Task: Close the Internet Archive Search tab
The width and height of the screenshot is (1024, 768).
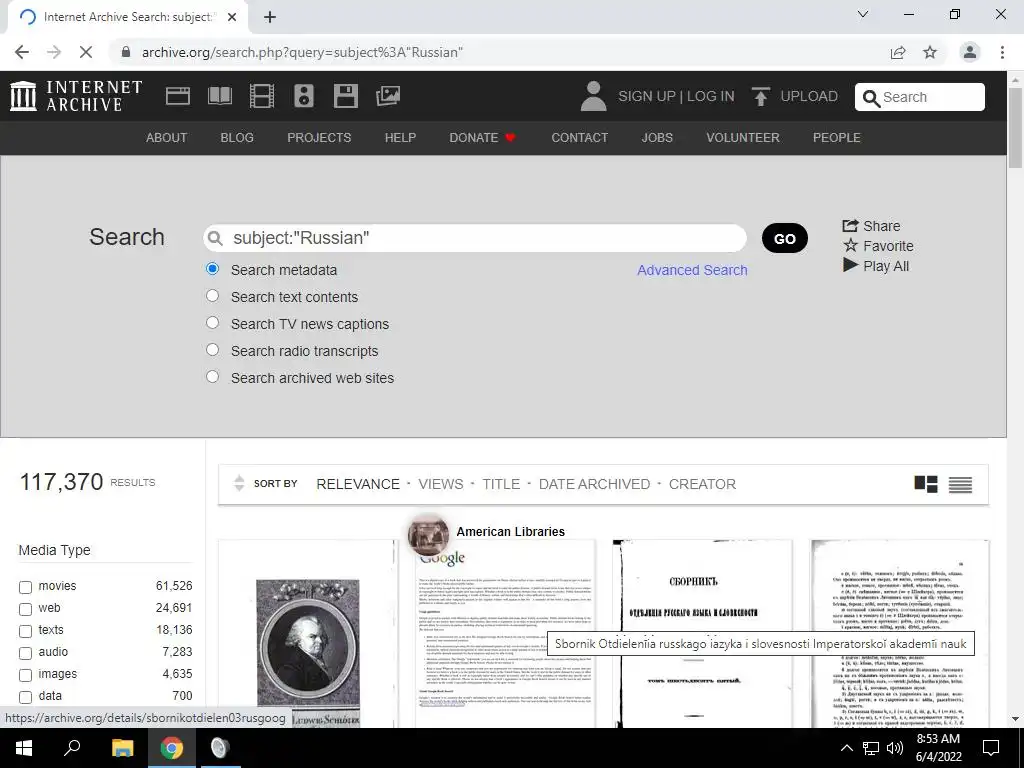Action: (232, 17)
